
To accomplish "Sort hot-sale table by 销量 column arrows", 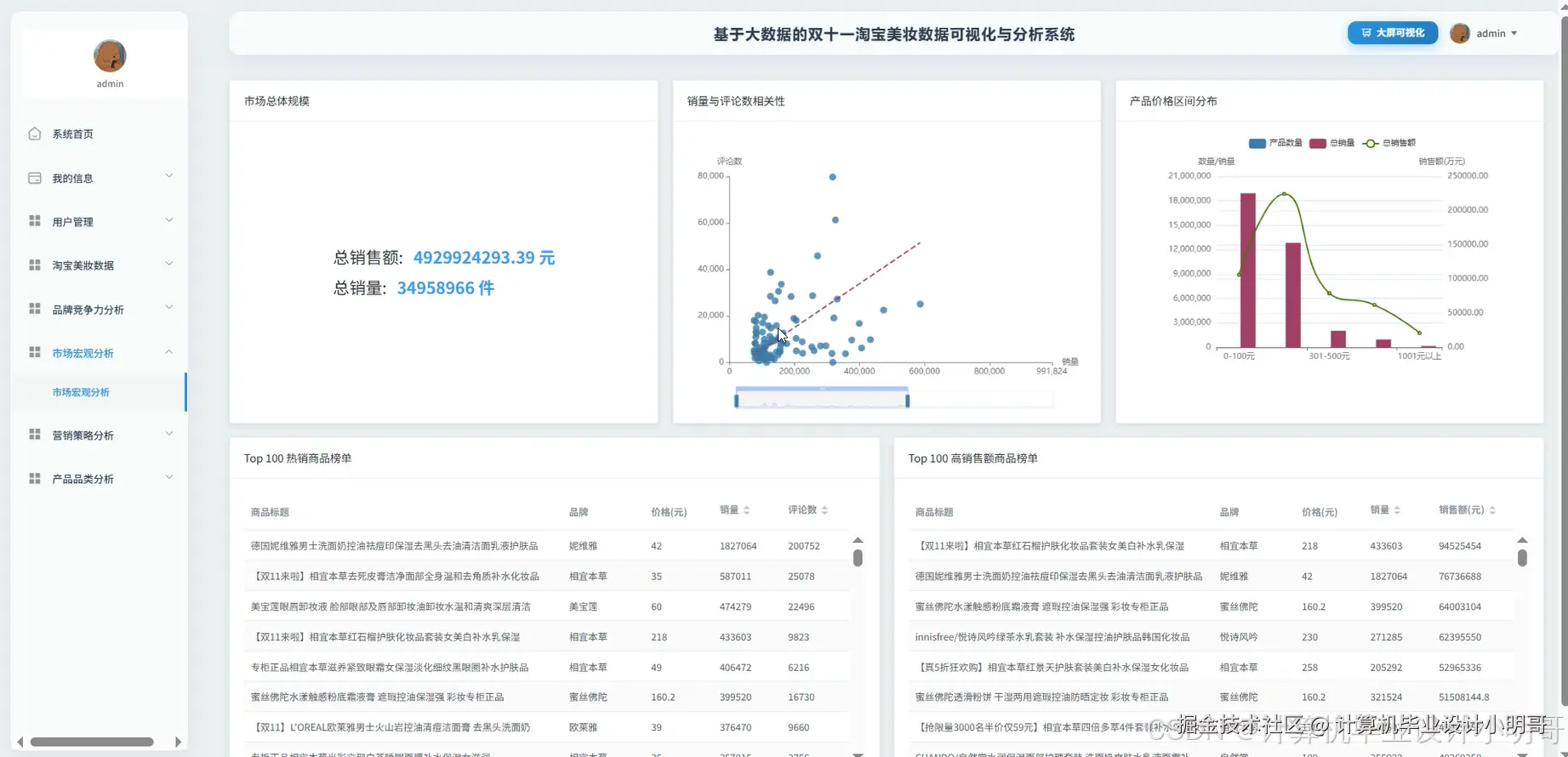I will tap(747, 510).
